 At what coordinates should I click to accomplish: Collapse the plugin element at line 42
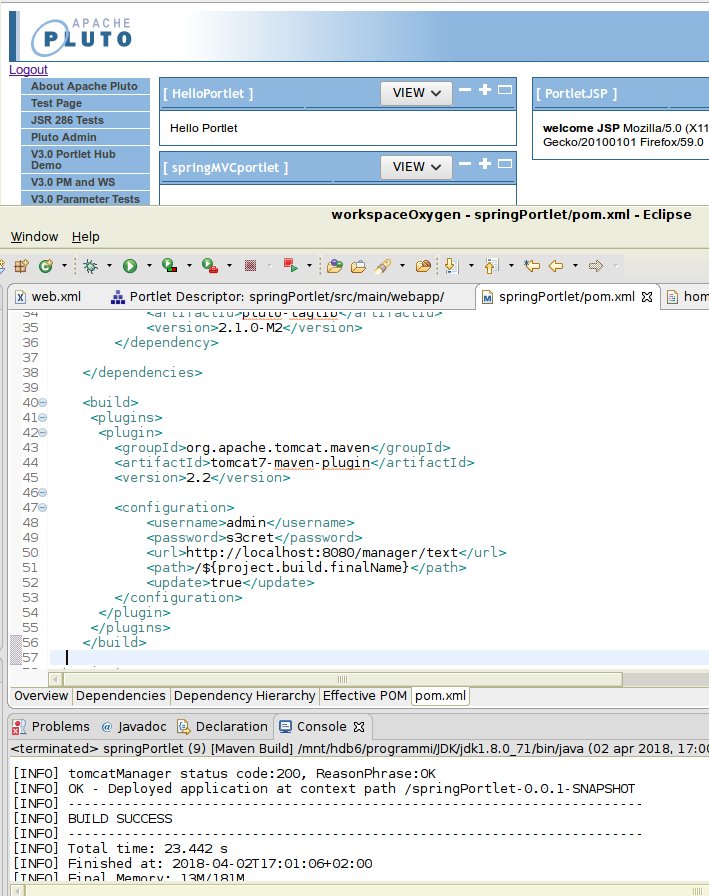pos(43,433)
